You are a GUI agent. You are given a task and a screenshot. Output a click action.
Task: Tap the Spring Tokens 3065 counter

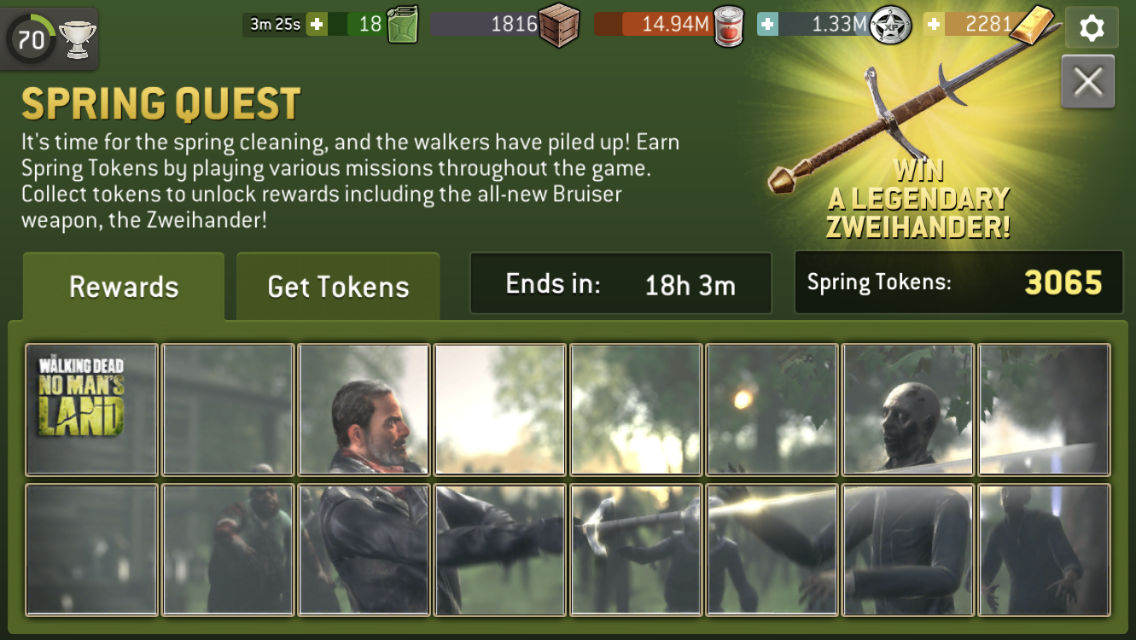958,282
